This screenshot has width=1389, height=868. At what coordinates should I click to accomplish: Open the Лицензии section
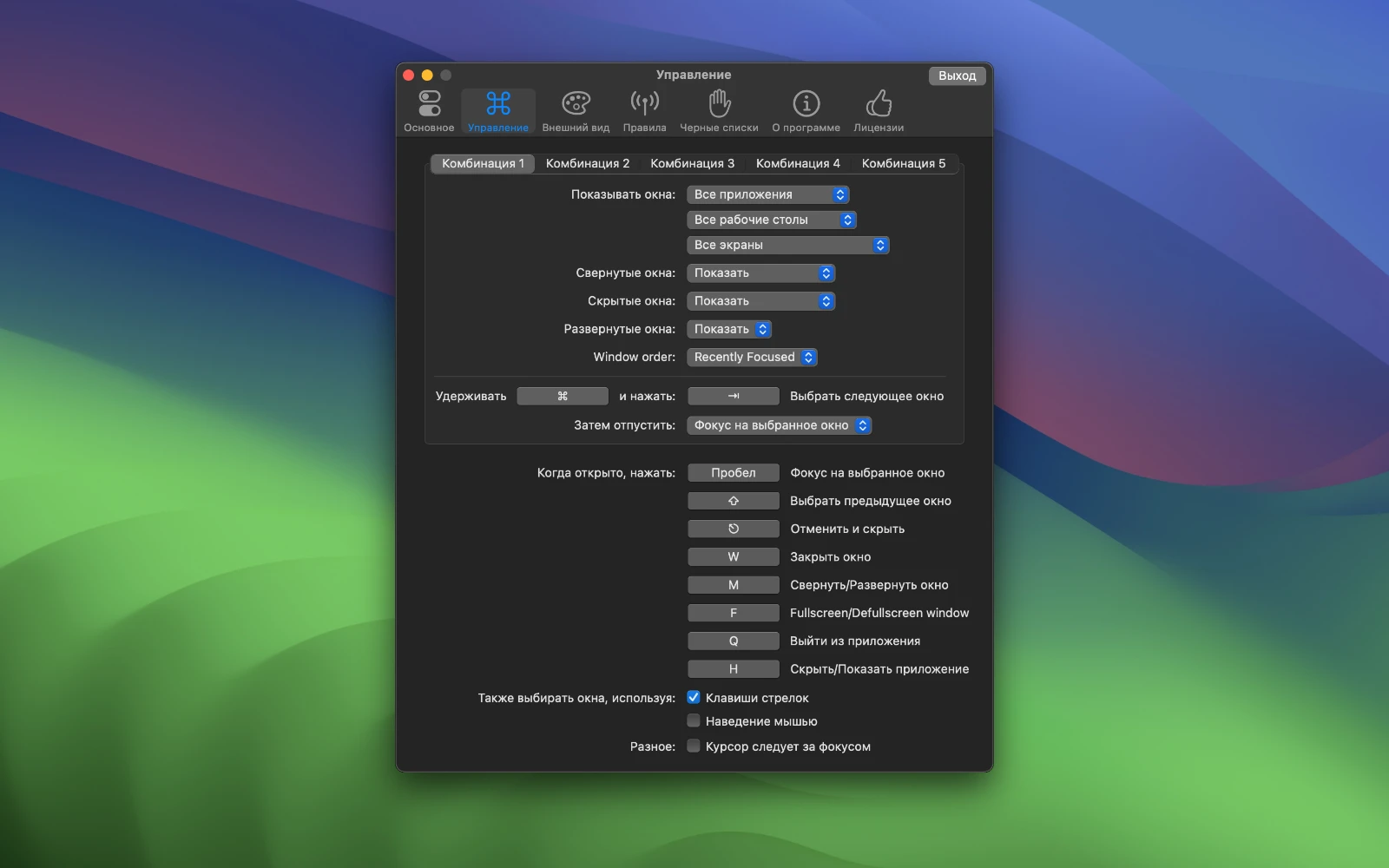point(879,108)
